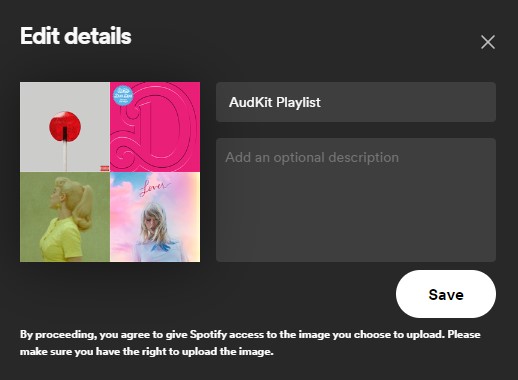Viewport: 518px width, 380px height.
Task: Click the word Spotify in the upload notice
Action: 208,334
